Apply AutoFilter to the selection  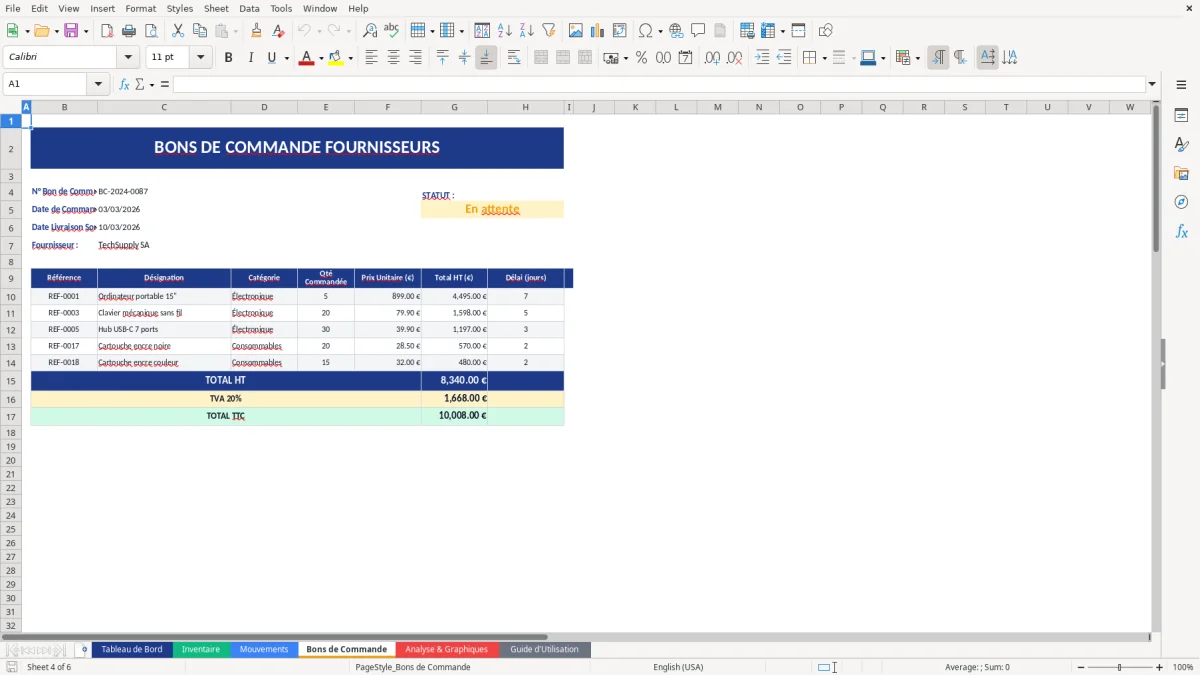(x=548, y=30)
